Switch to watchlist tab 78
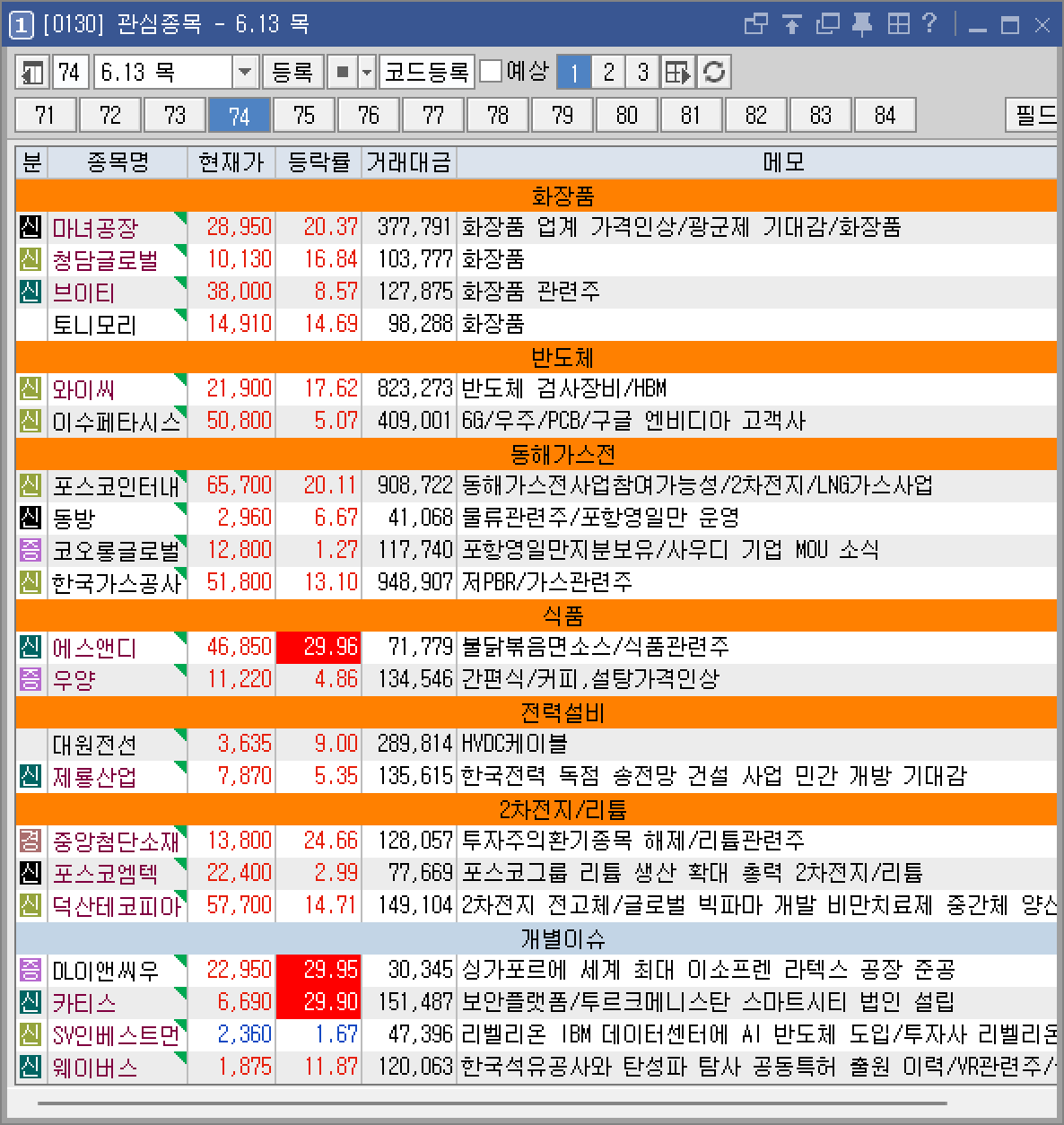The height and width of the screenshot is (1125, 1064). pos(498,115)
